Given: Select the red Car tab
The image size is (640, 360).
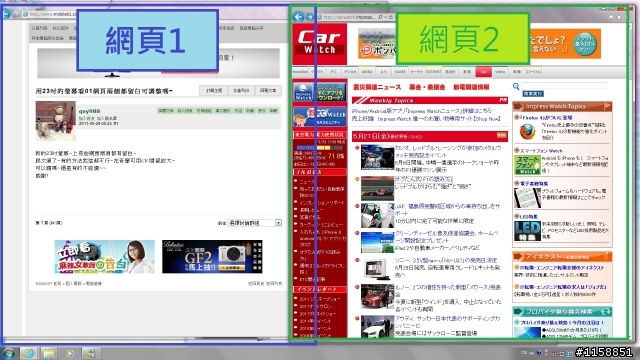Looking at the screenshot, I should click(x=483, y=71).
